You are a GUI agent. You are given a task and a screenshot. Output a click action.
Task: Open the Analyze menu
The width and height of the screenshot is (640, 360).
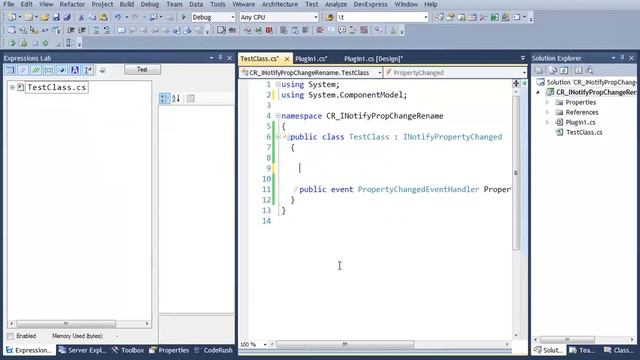(336, 4)
